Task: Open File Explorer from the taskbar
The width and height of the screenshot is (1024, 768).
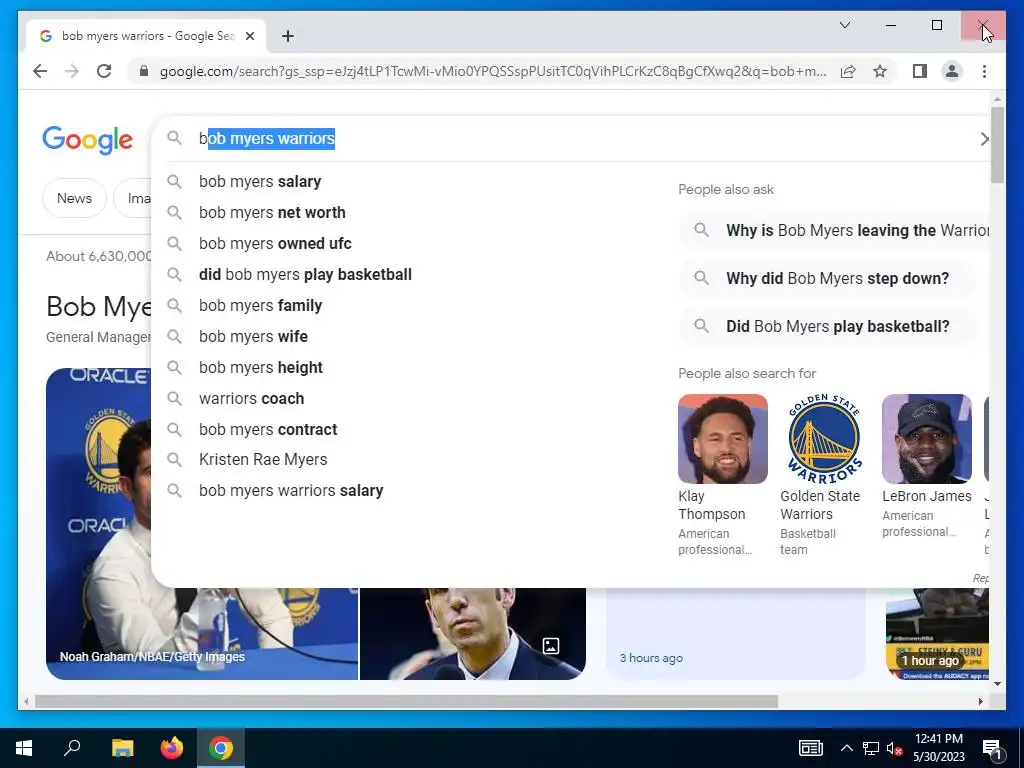Action: [x=122, y=748]
